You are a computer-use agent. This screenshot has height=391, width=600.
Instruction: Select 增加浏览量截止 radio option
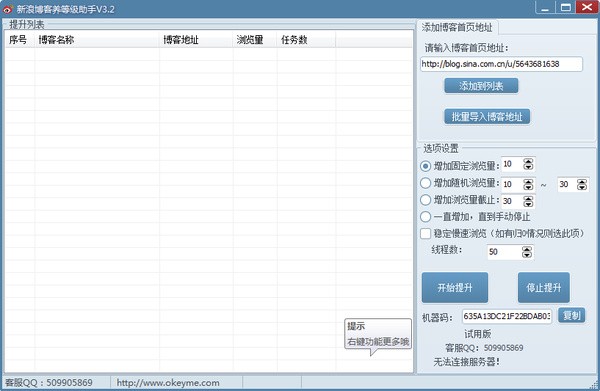point(425,200)
